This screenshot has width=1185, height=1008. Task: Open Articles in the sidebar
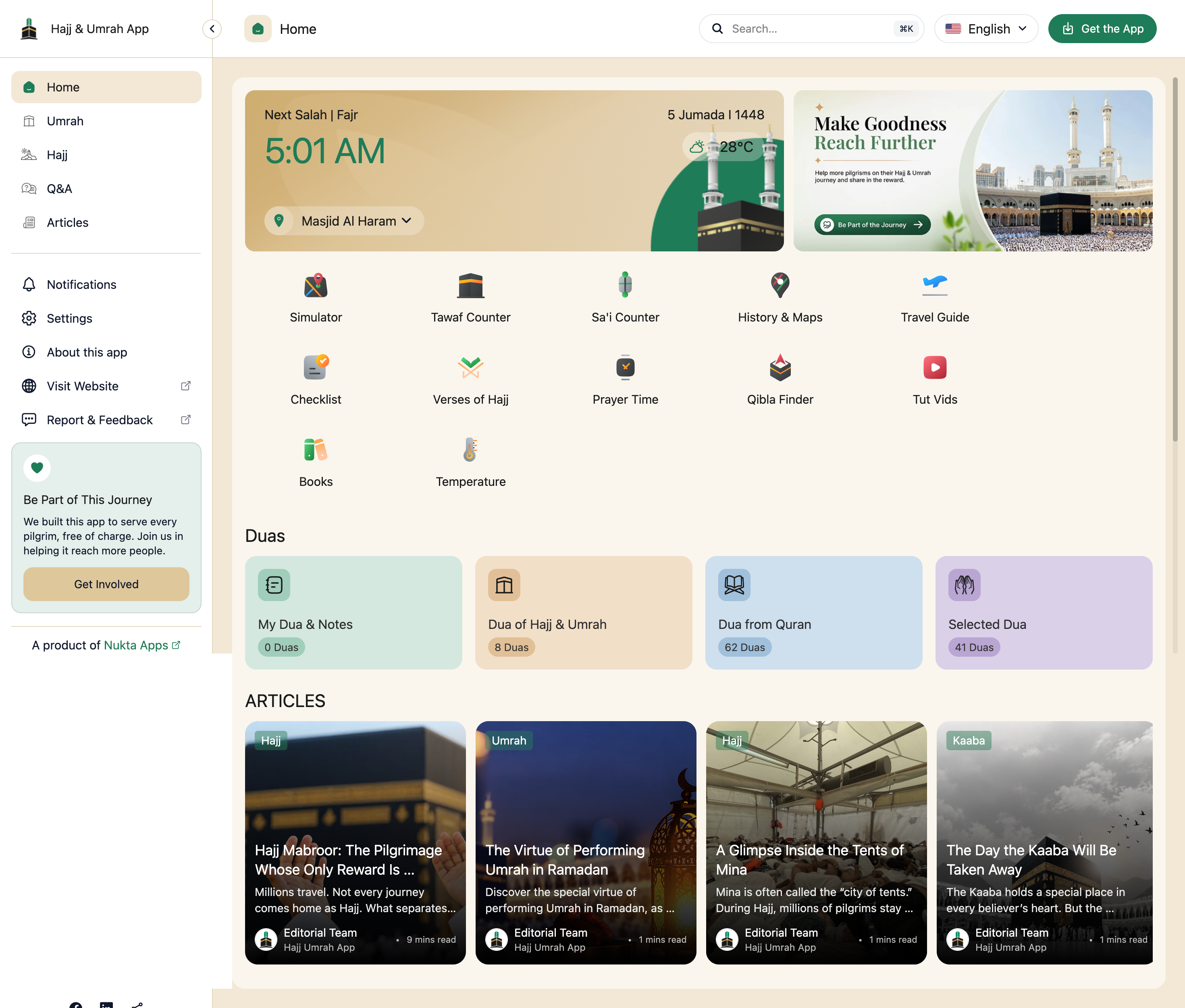pyautogui.click(x=106, y=222)
